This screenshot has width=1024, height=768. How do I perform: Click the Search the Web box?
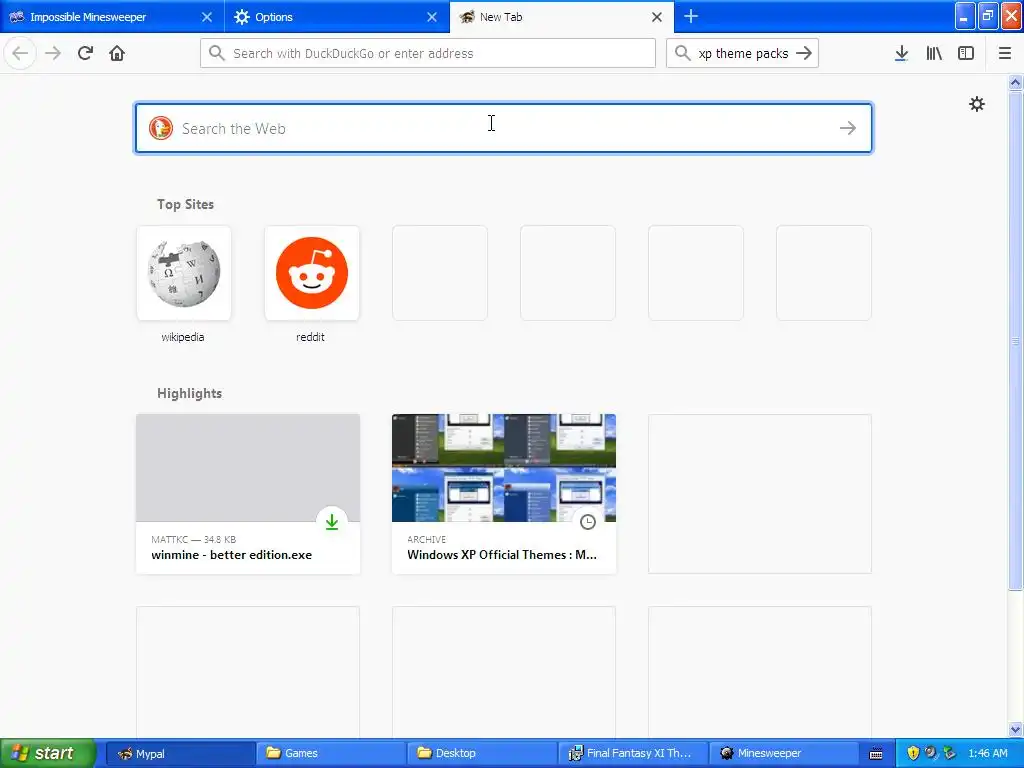coord(504,128)
